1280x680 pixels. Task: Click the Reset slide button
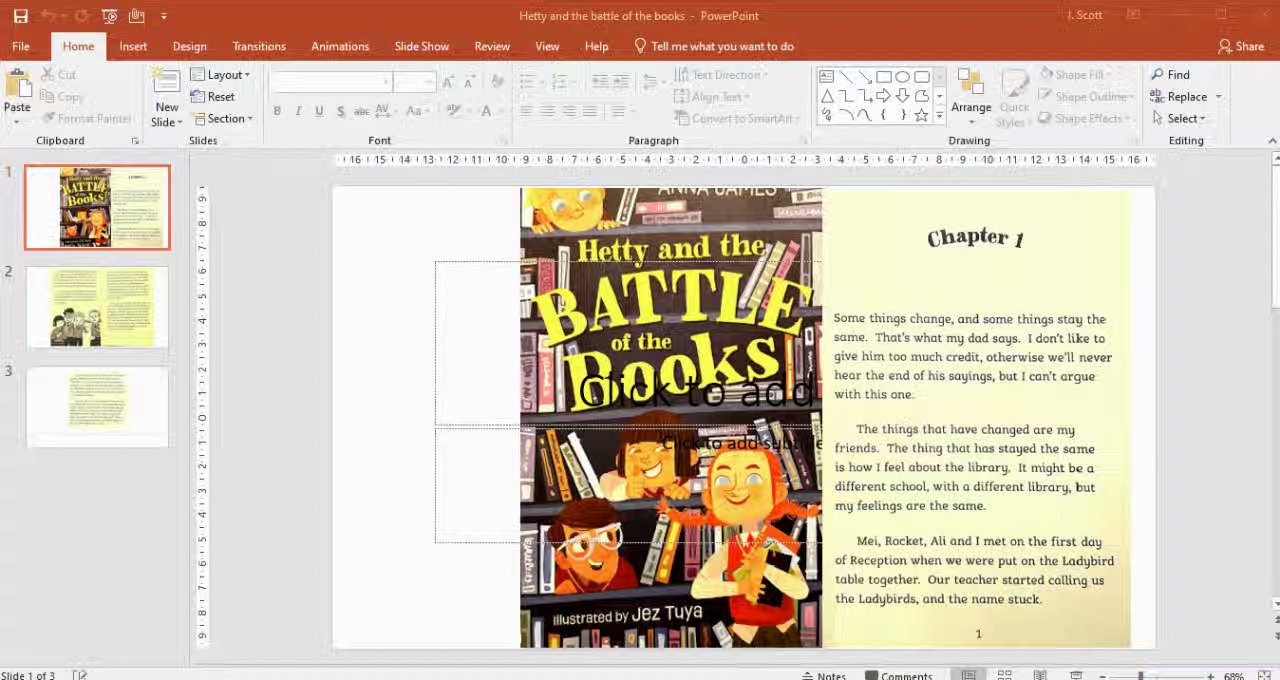pyautogui.click(x=212, y=97)
